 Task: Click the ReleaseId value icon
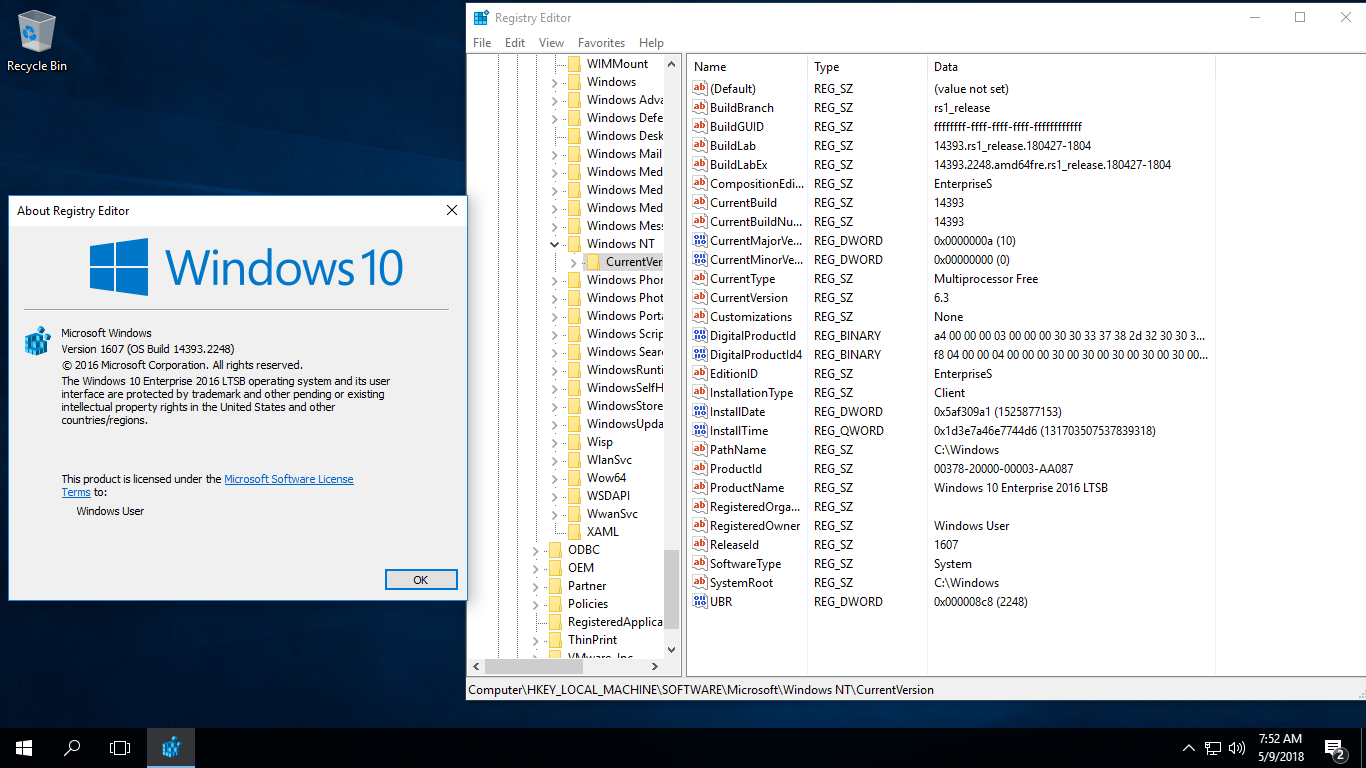pos(700,545)
